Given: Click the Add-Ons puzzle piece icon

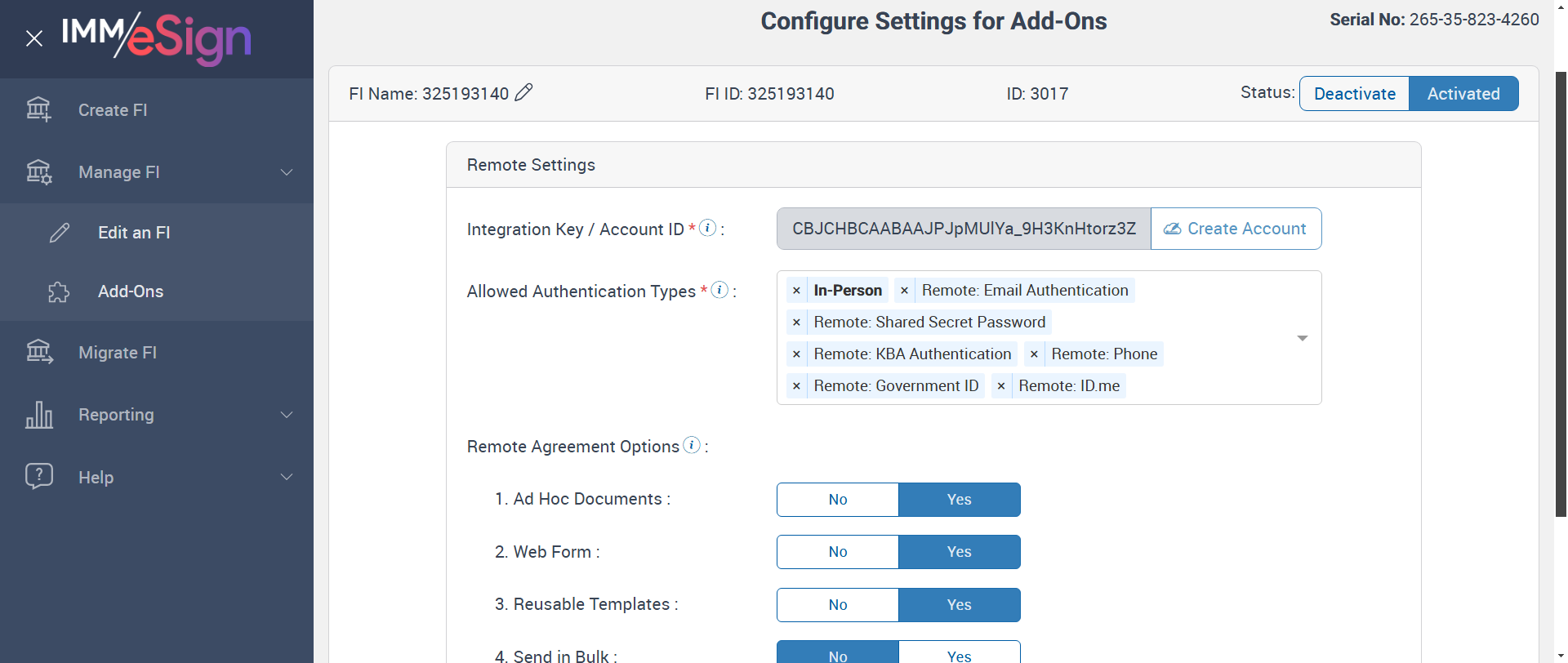Looking at the screenshot, I should pyautogui.click(x=59, y=292).
